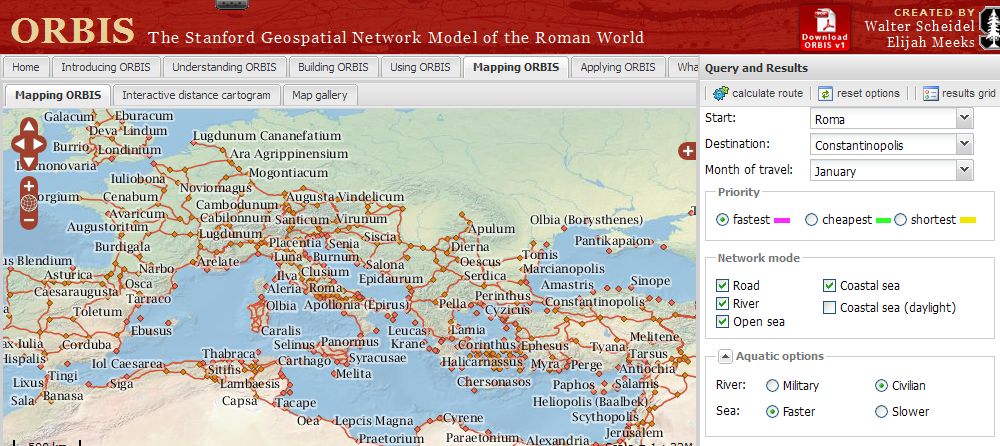Zoom in using the map plus button
The image size is (1000, 446).
pos(29,187)
